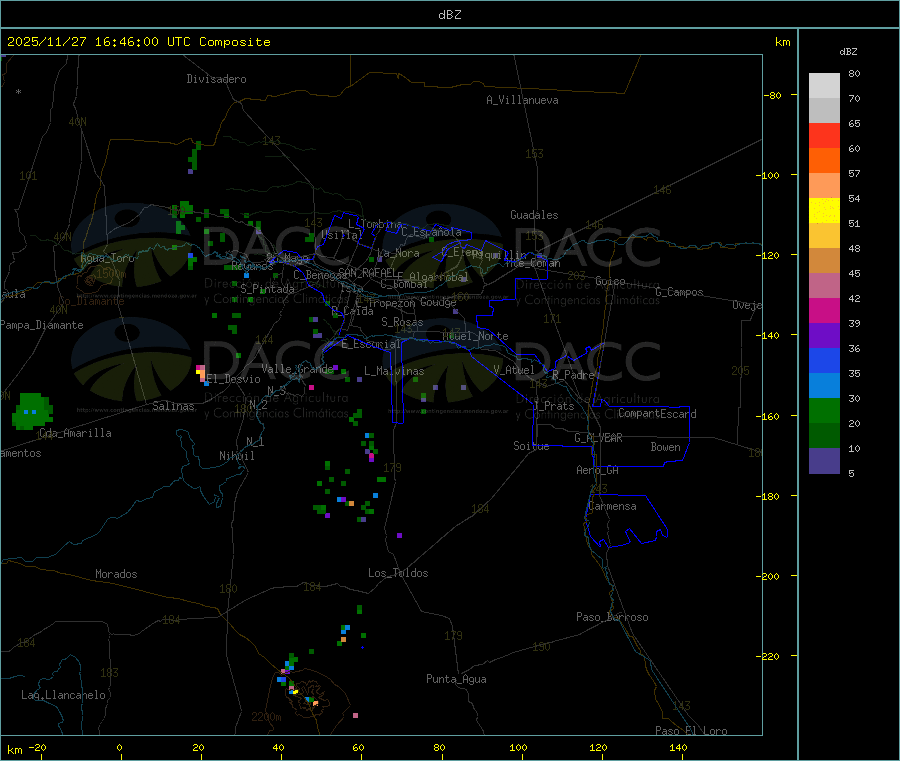Select the slate 5-10 dBZ bottom swatch
The height and width of the screenshot is (761, 900).
point(824,461)
